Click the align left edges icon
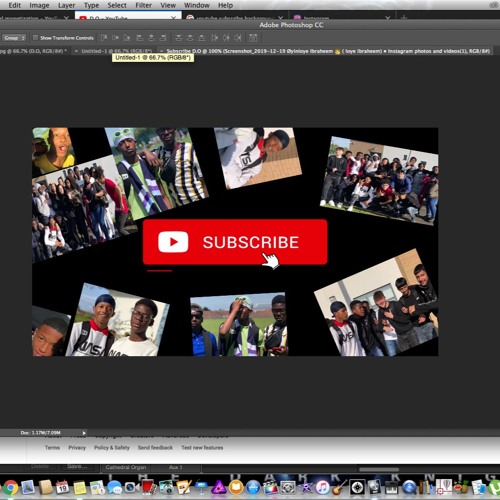 coord(140,38)
